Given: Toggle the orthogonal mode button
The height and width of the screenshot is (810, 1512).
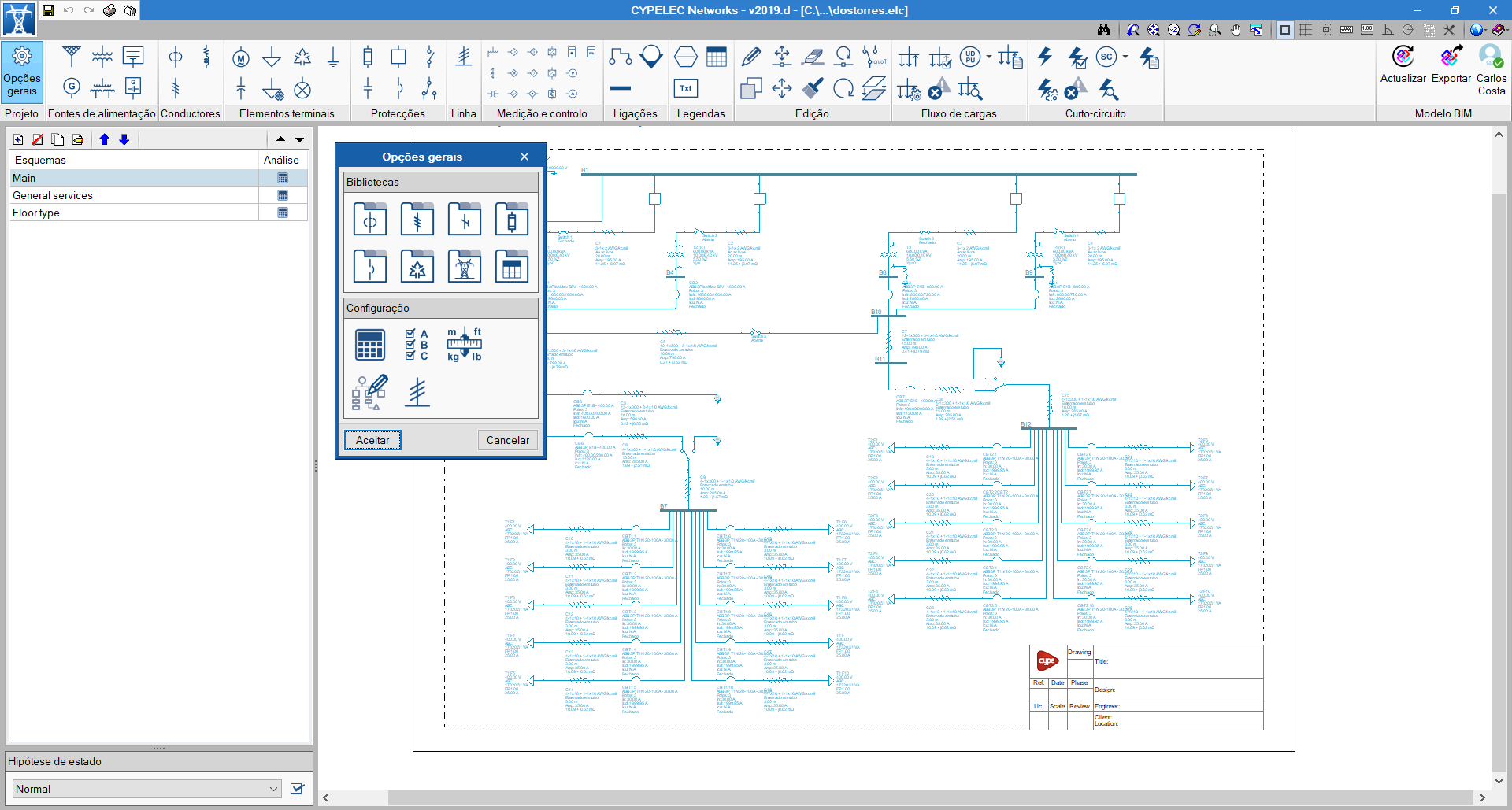Looking at the screenshot, I should (x=1388, y=30).
